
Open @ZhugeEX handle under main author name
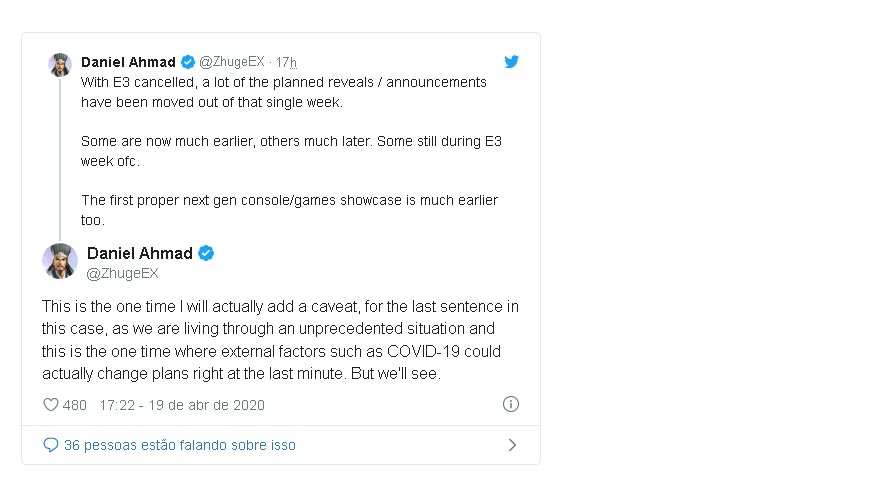122,274
